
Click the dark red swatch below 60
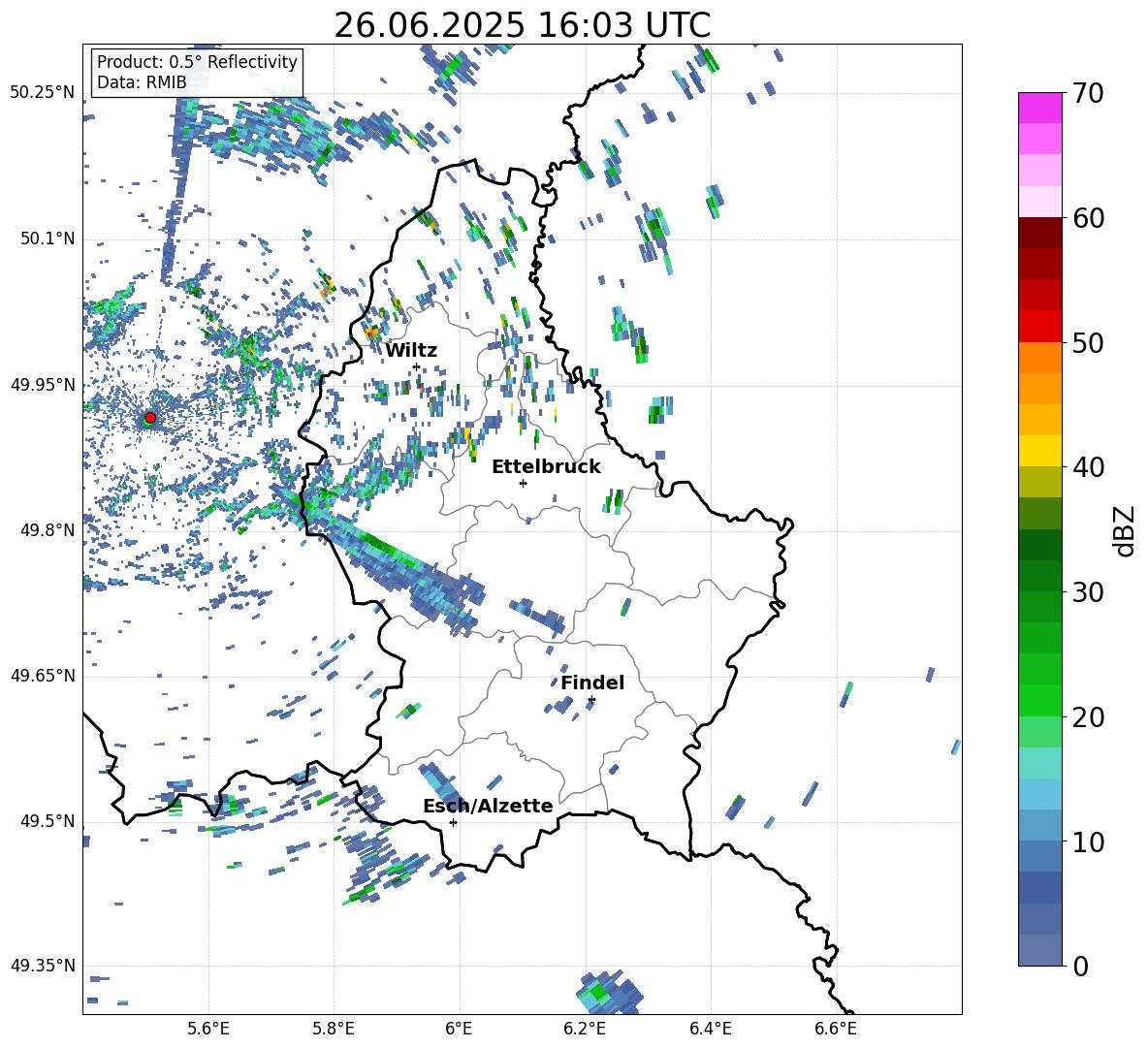(x=1039, y=233)
